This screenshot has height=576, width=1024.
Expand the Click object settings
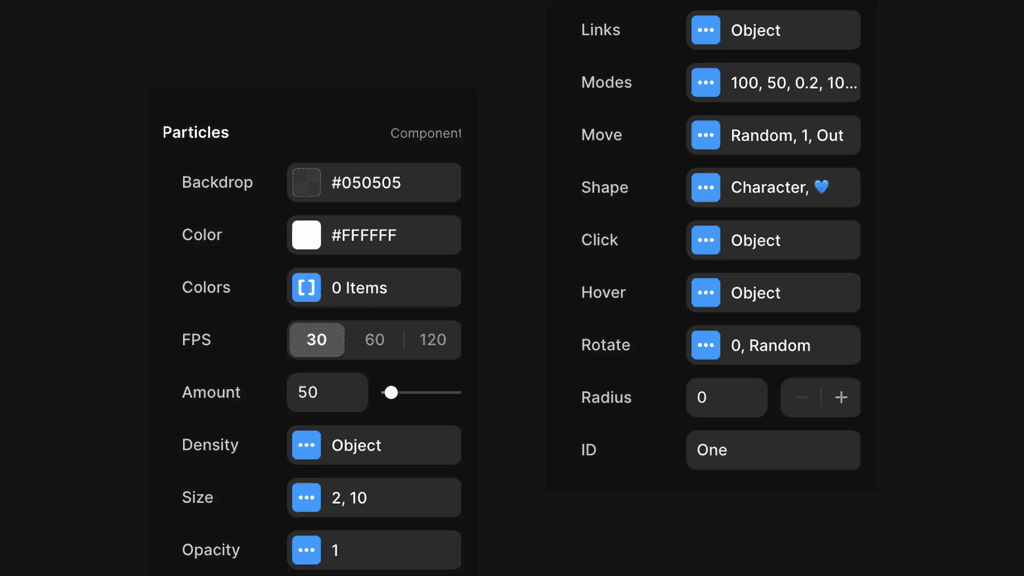[x=705, y=240]
